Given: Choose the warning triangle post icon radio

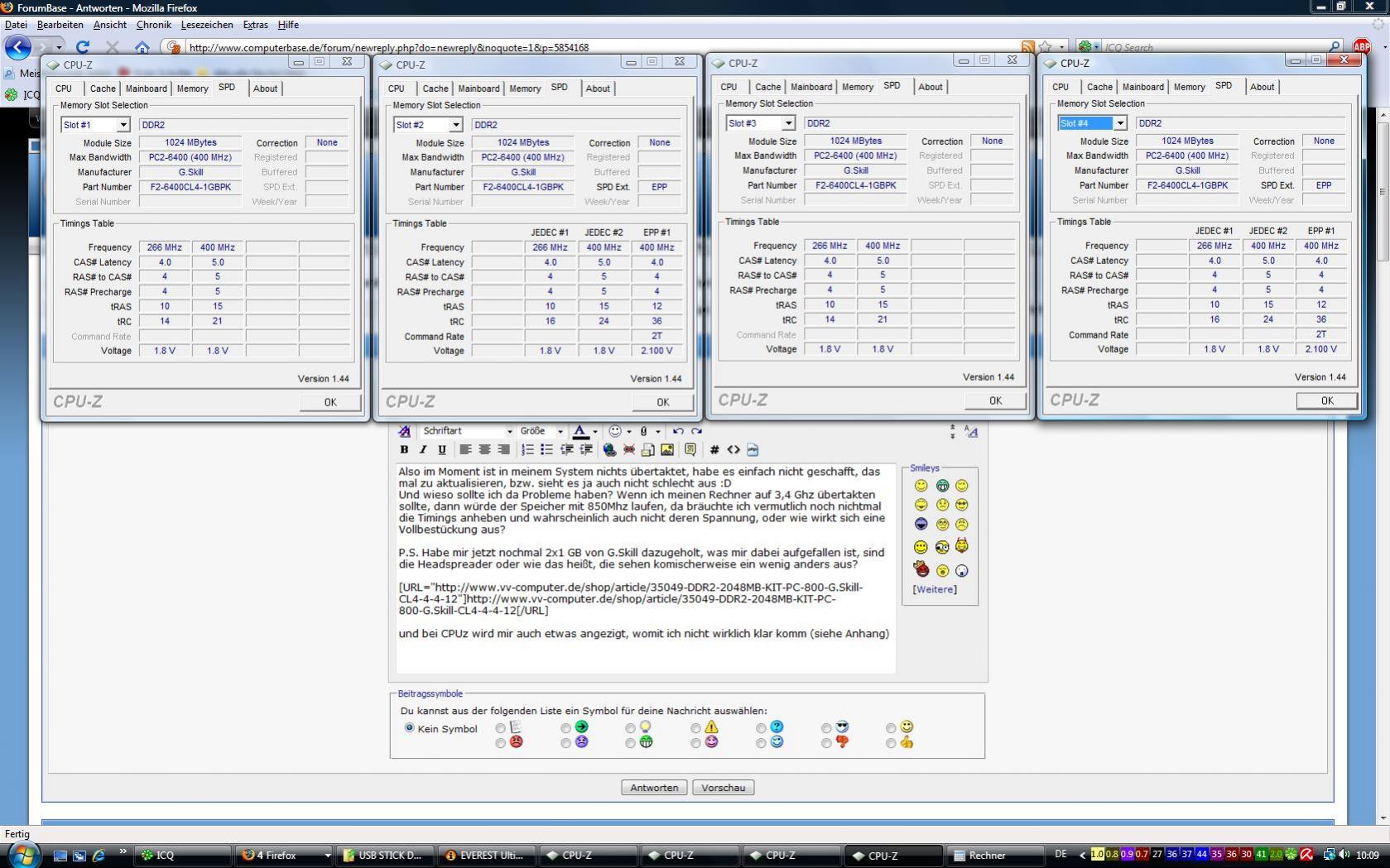Looking at the screenshot, I should tap(695, 728).
